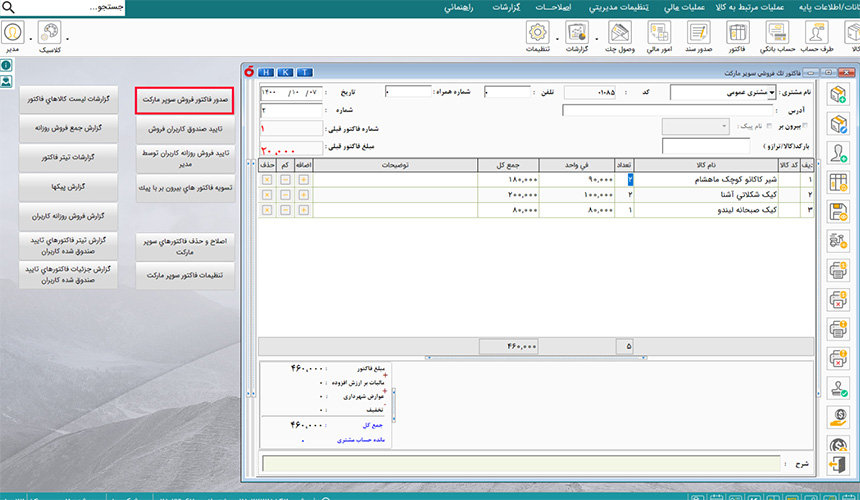Click the ۴۶۰,۰۰۰ total in table footer
This screenshot has width=860, height=500.
pos(508,346)
